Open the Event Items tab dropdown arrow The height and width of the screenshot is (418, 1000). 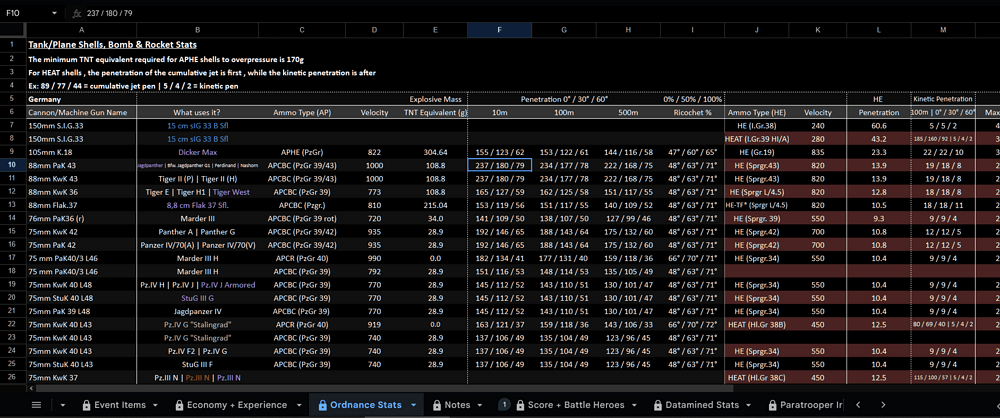pyautogui.click(x=154, y=405)
